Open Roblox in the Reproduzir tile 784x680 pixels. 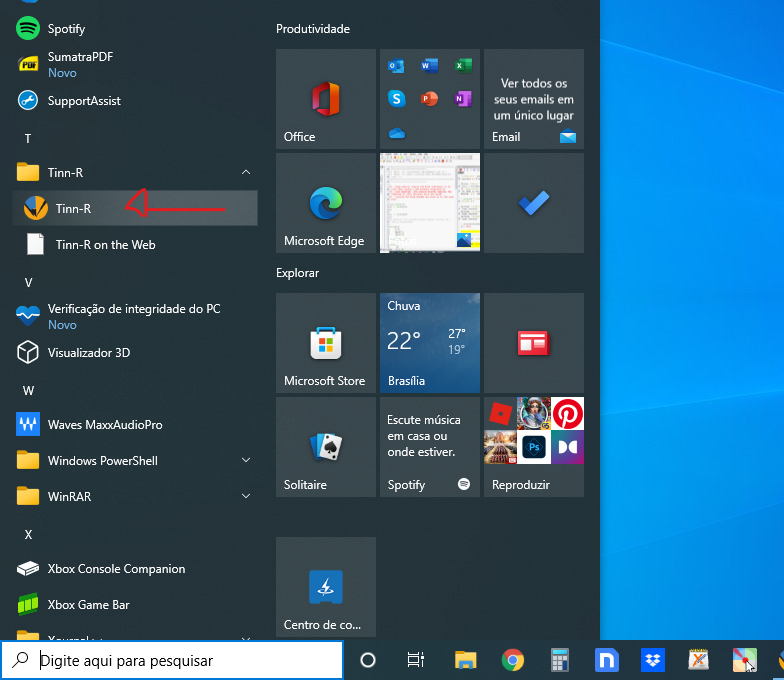coord(500,414)
